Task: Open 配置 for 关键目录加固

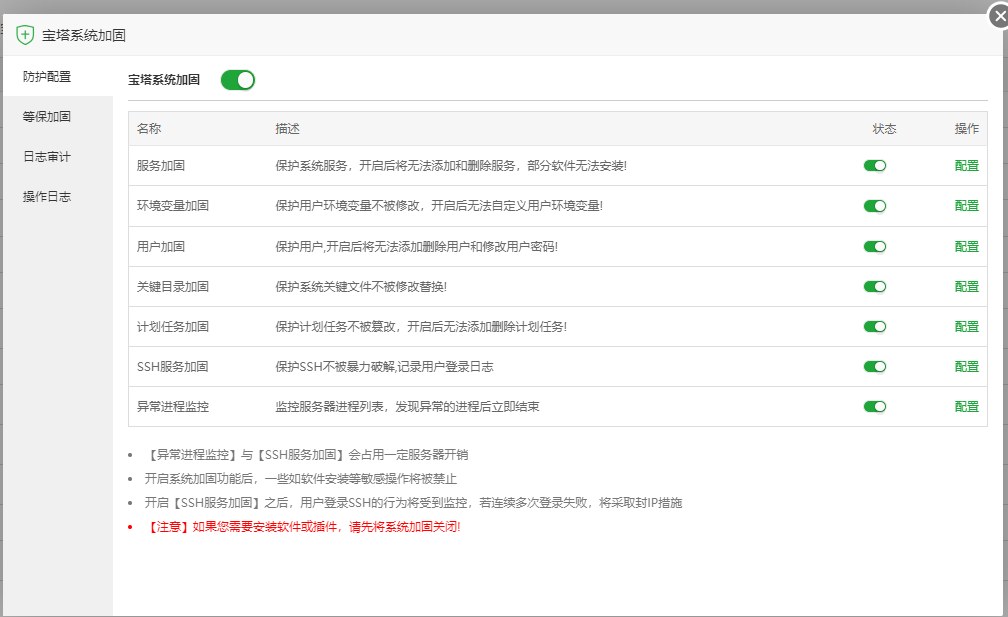Action: pos(966,287)
